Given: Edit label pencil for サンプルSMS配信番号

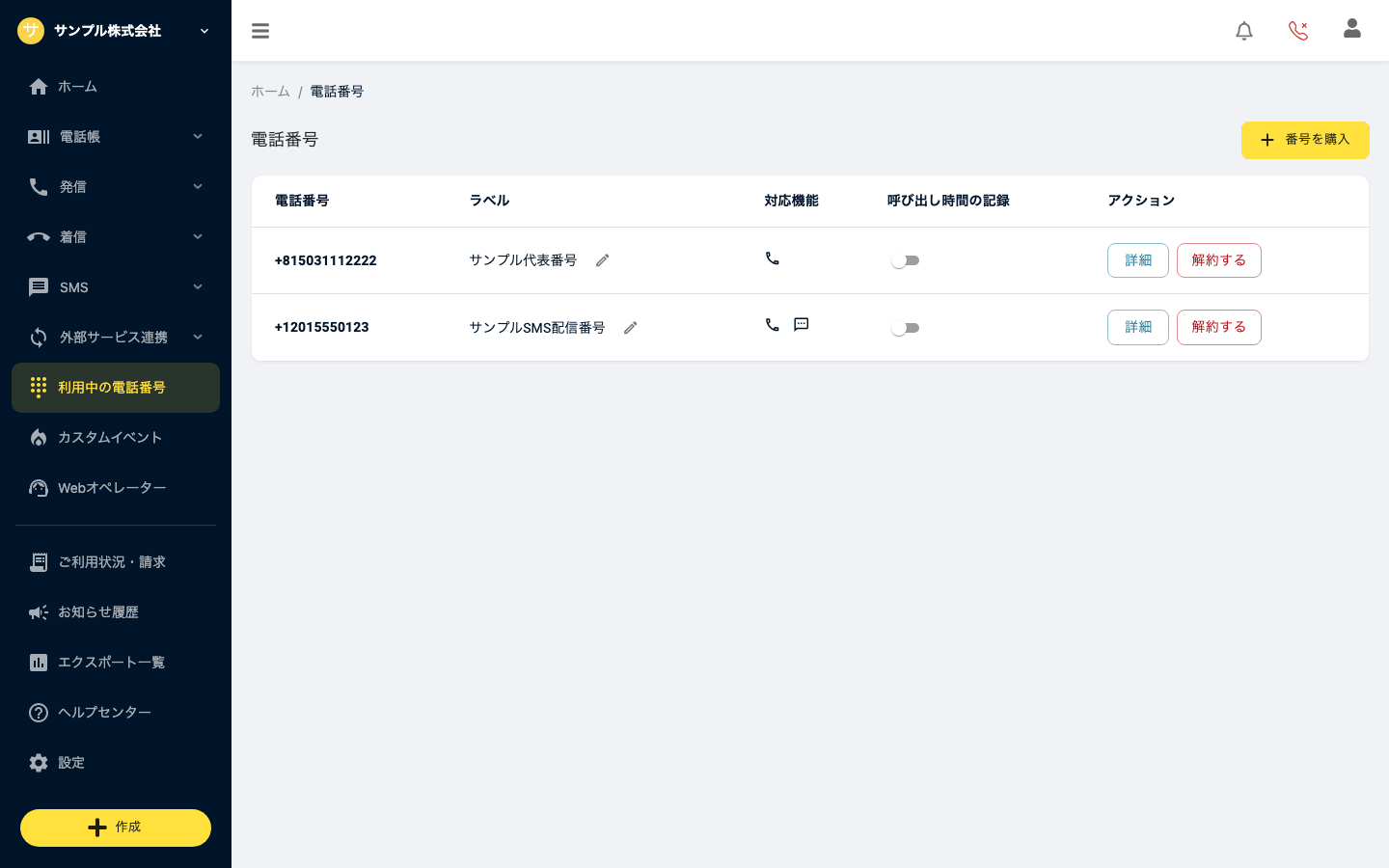Looking at the screenshot, I should pyautogui.click(x=631, y=328).
